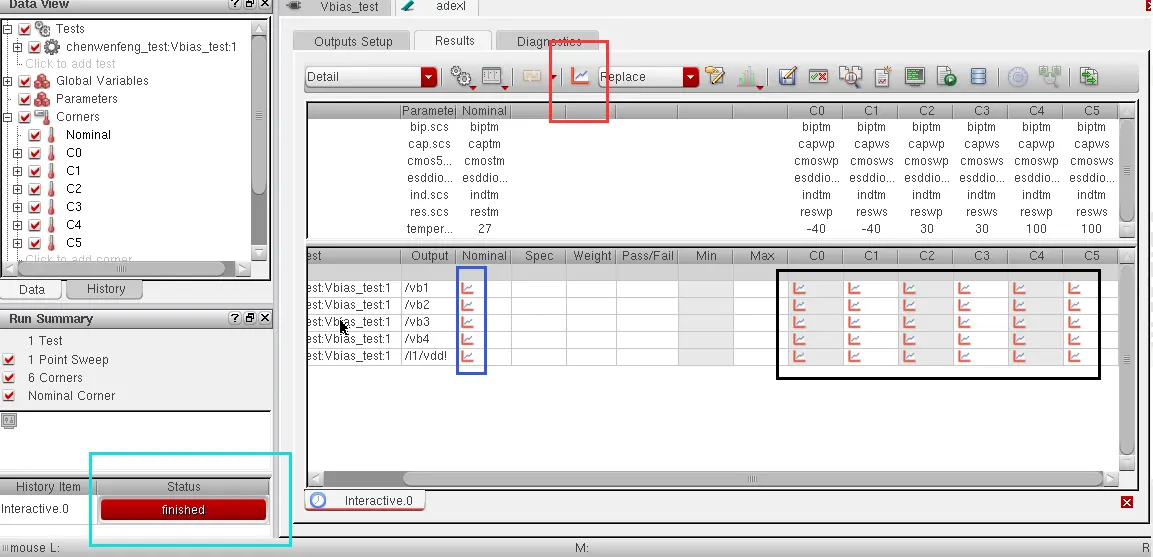Plot /vb1 waveform for corner C3
This screenshot has width=1153, height=557.
pos(964,288)
